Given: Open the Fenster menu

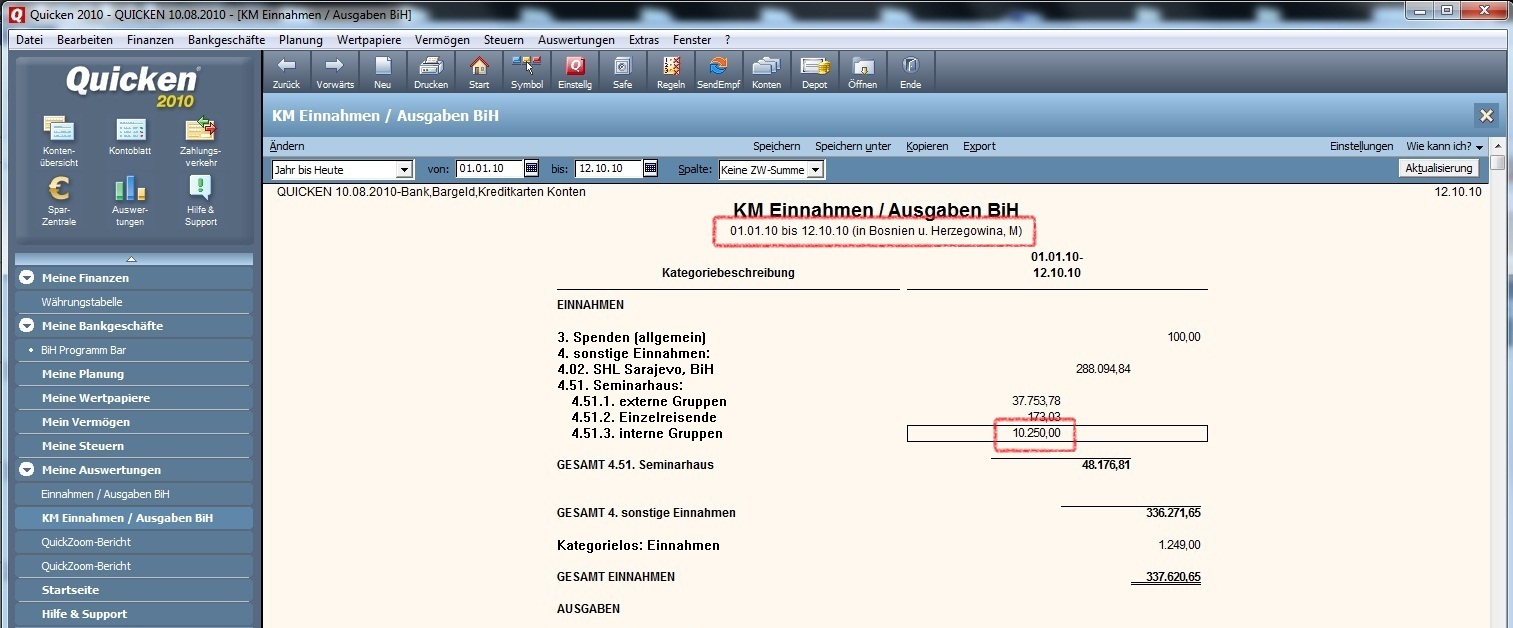Looking at the screenshot, I should [x=692, y=40].
